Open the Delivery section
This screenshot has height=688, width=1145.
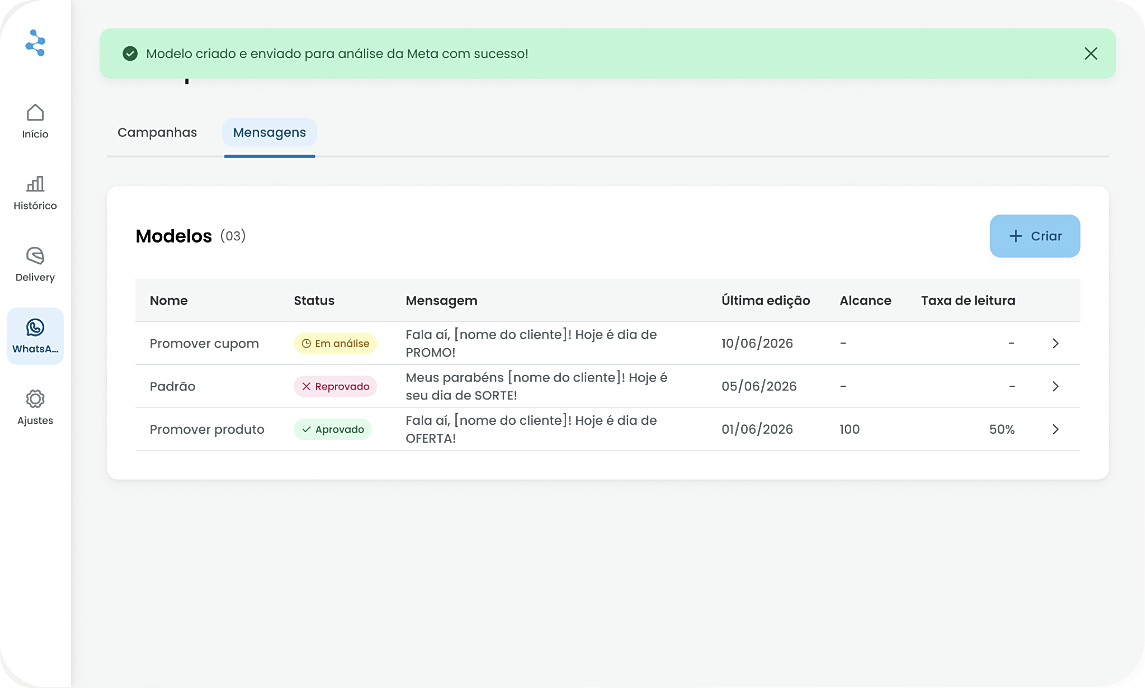click(35, 264)
